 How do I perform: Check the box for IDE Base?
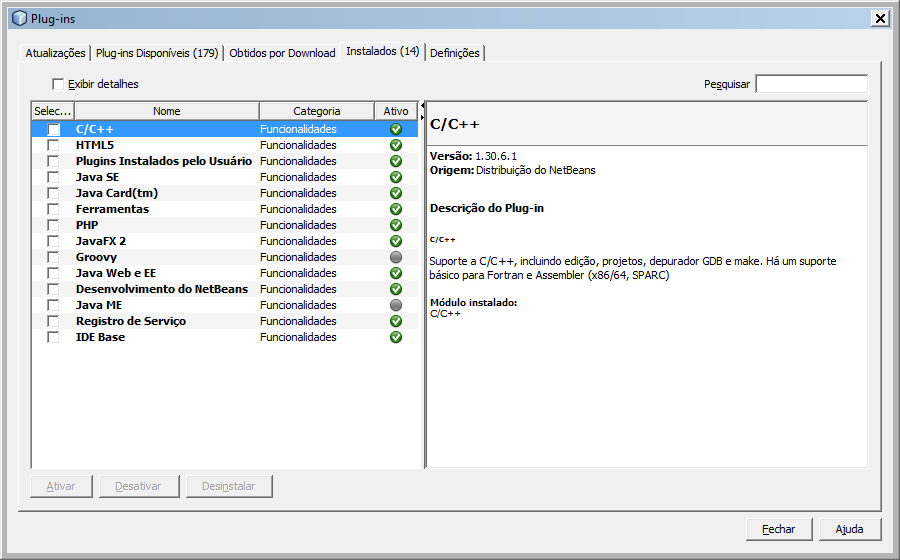[x=53, y=337]
